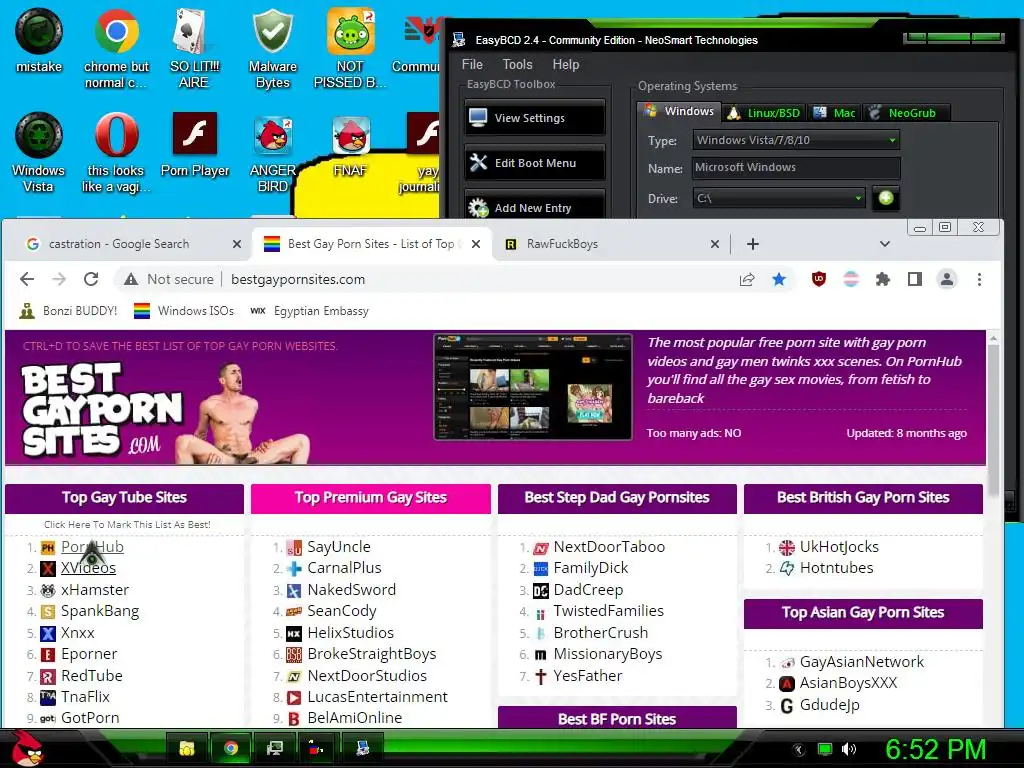Open the 'mistake' desktop icon
This screenshot has width=1024, height=768.
[x=39, y=41]
